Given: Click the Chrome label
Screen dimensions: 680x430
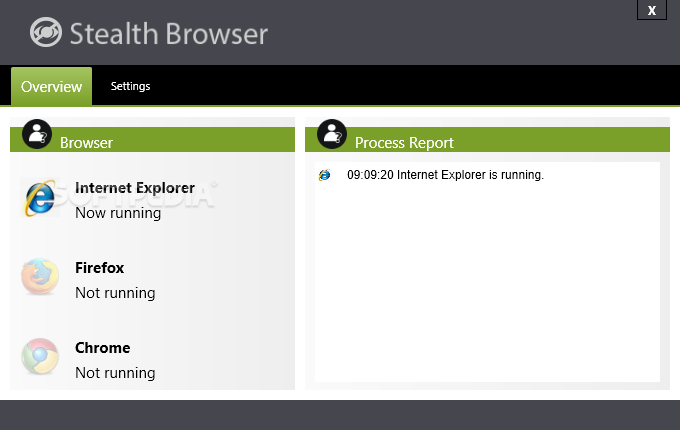Looking at the screenshot, I should pos(102,348).
